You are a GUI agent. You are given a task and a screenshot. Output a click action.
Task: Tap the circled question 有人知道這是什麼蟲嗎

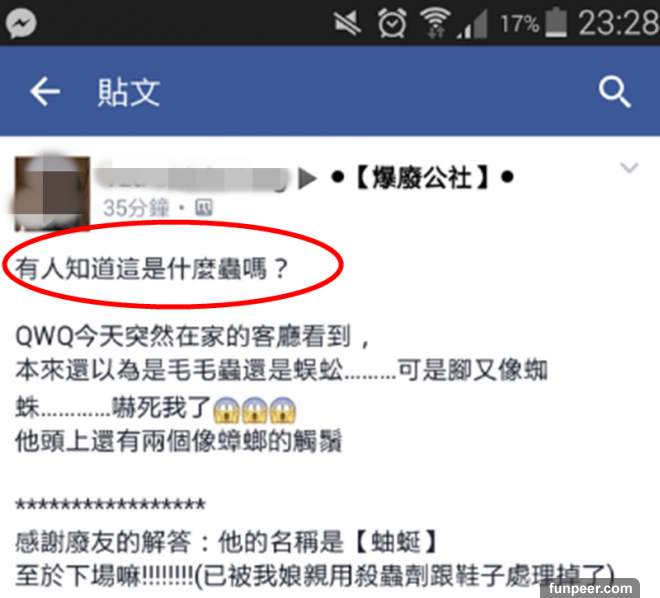point(152,268)
